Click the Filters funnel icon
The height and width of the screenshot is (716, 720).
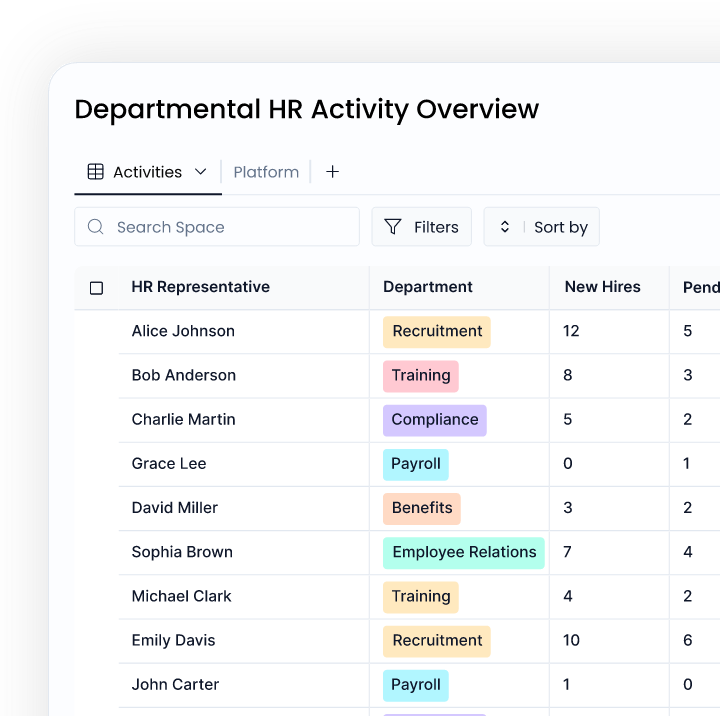coord(393,227)
